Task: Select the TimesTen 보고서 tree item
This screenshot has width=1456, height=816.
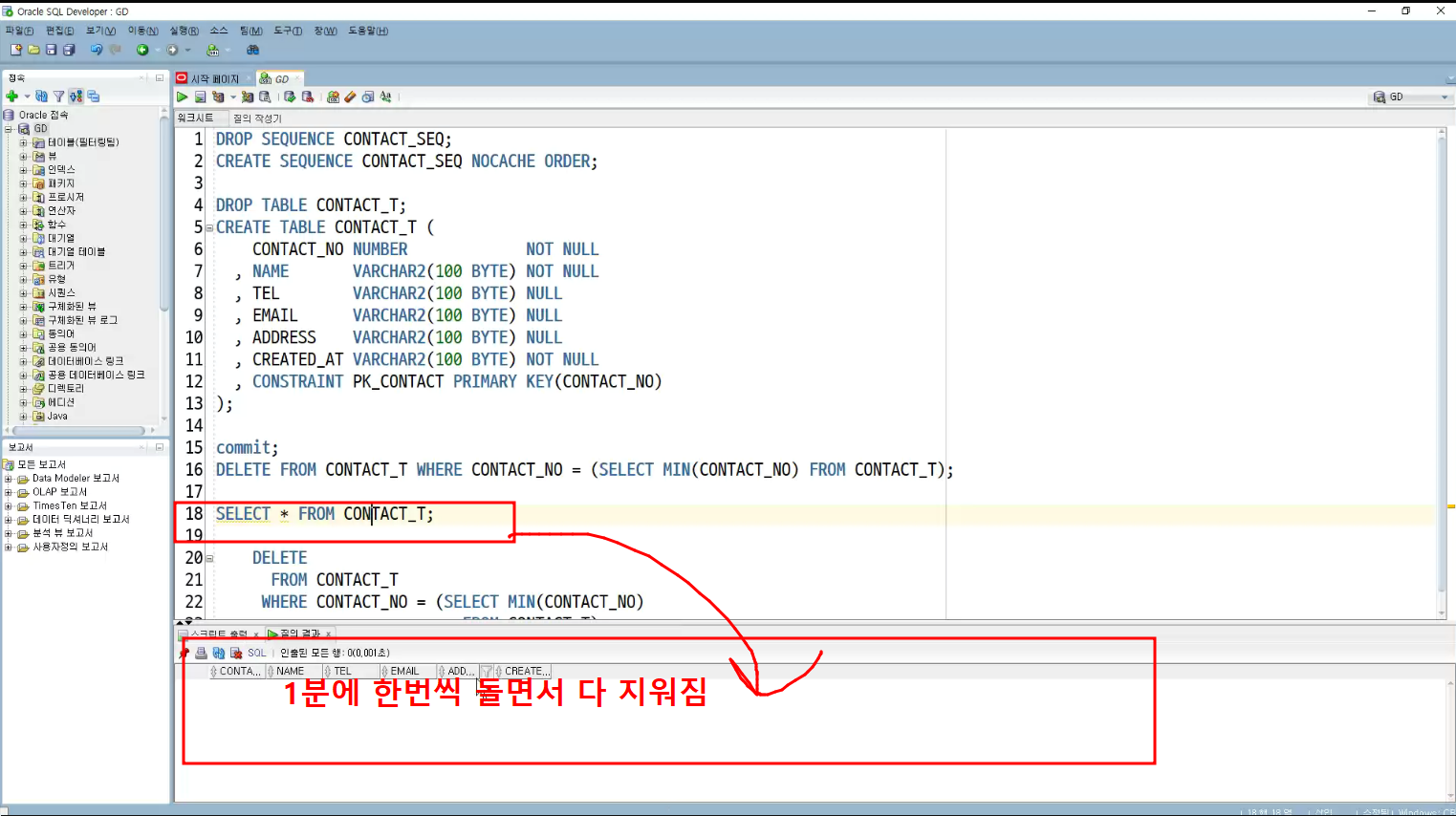Action: pos(69,505)
